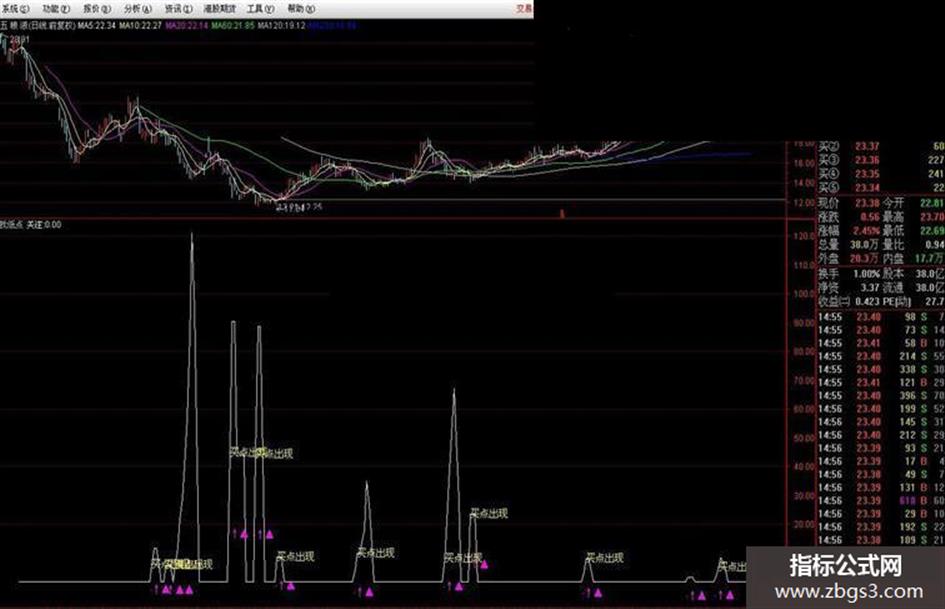Screen dimensions: 945x609
Task: Click the 最低 value 22.69
Action: pos(932,230)
